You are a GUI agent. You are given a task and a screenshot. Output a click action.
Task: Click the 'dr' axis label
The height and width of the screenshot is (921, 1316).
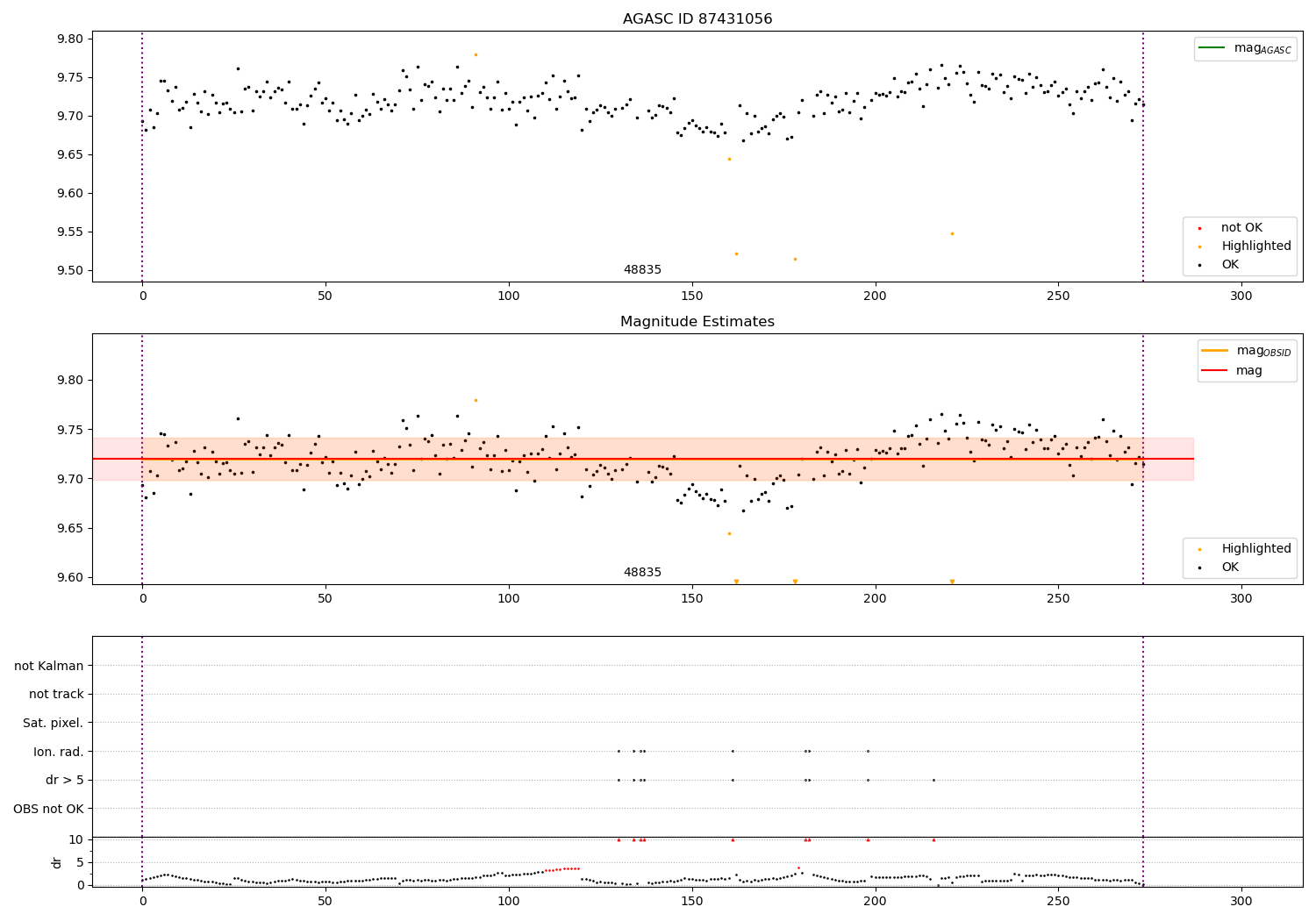(57, 862)
